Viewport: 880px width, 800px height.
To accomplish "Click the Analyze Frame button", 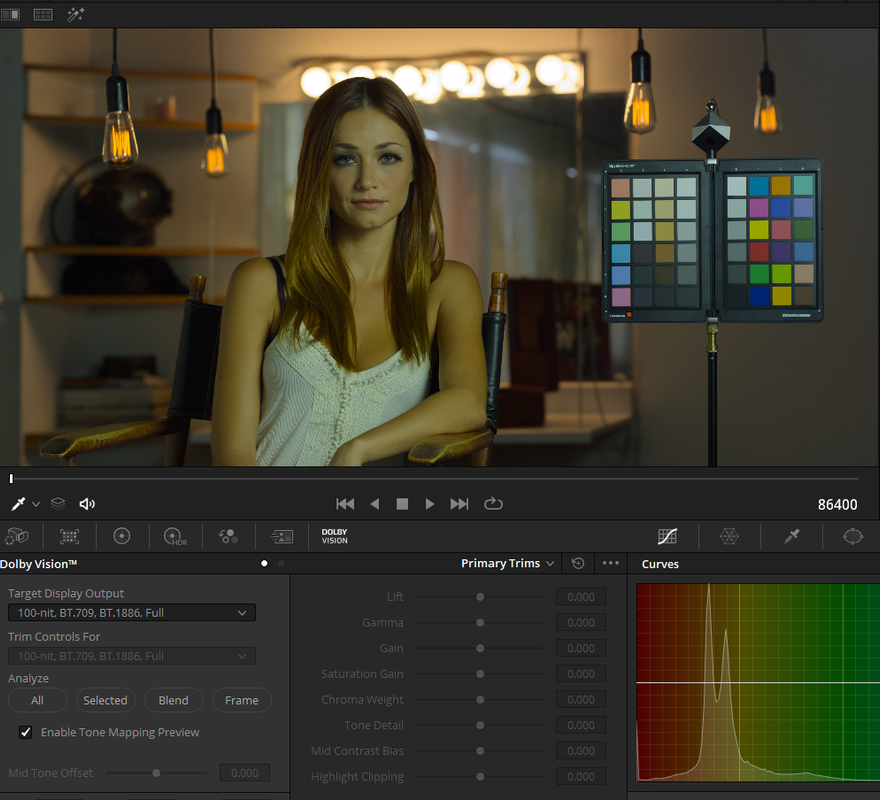I will coord(242,700).
